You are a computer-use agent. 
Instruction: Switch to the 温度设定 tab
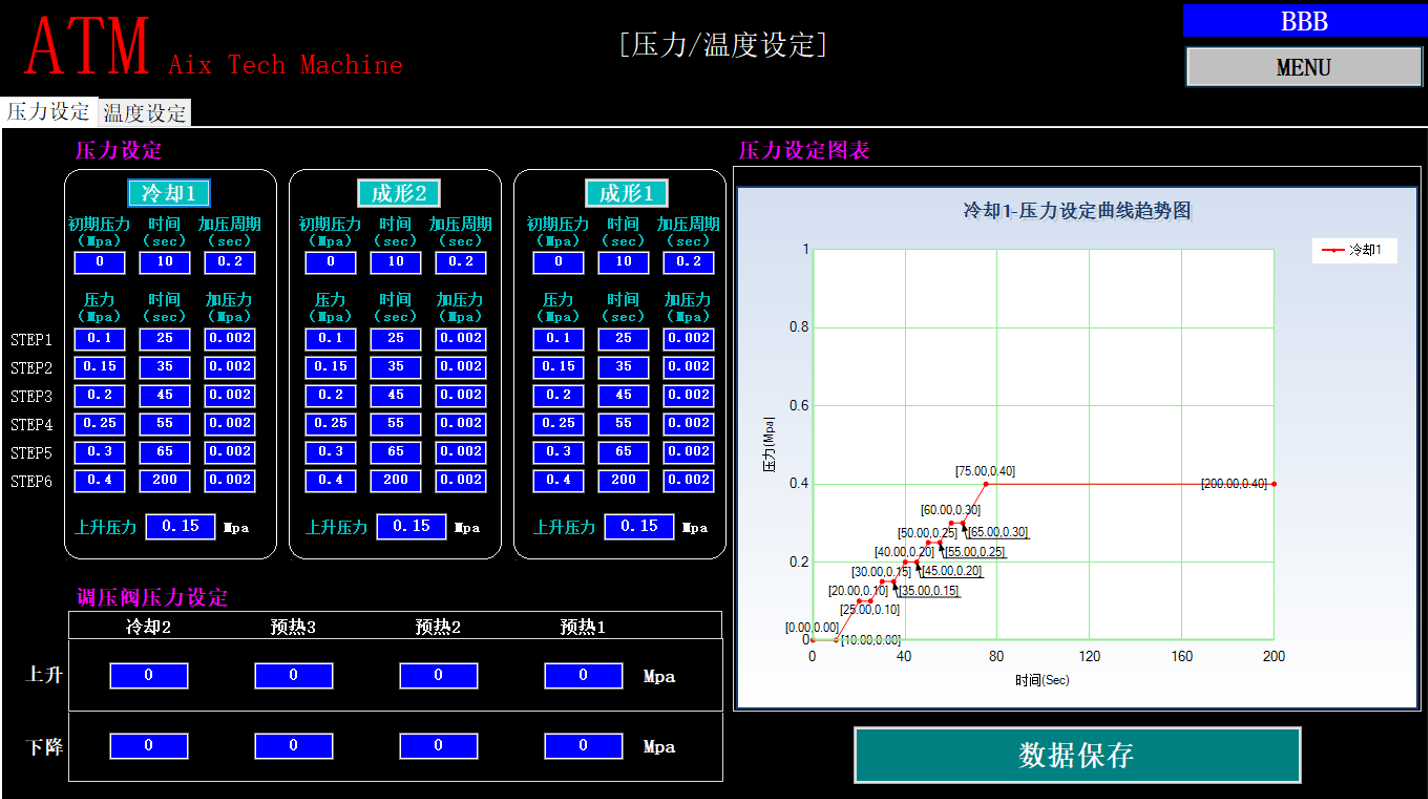tap(144, 112)
